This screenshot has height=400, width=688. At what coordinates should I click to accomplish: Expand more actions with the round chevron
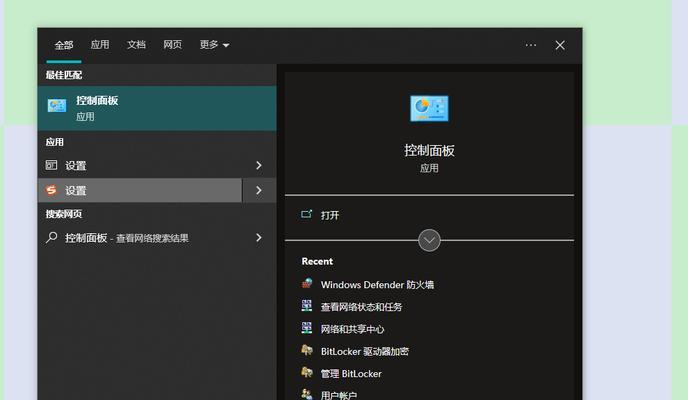coord(429,240)
